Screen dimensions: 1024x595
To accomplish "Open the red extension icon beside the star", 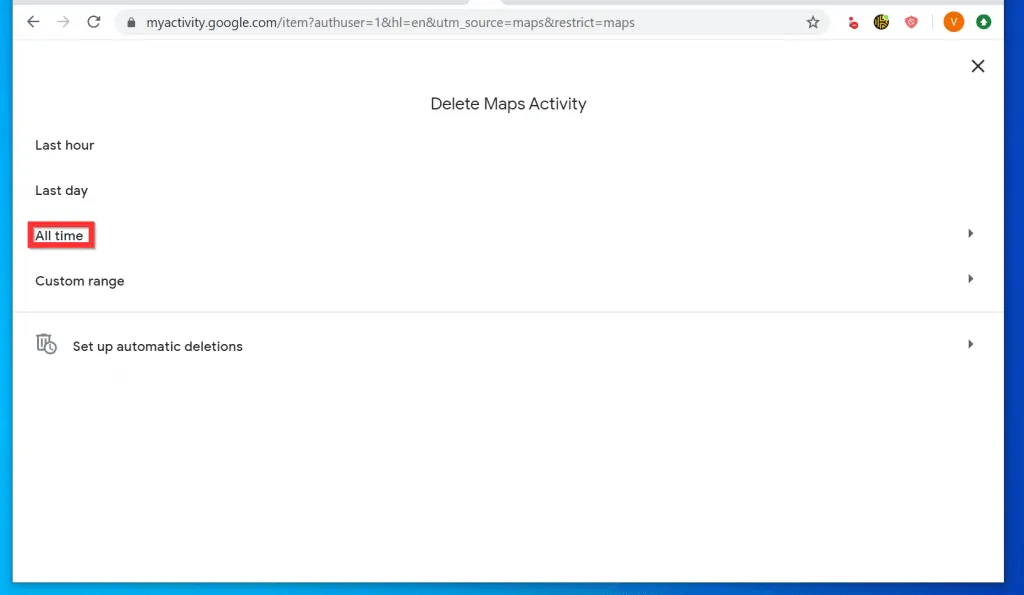I will [853, 23].
